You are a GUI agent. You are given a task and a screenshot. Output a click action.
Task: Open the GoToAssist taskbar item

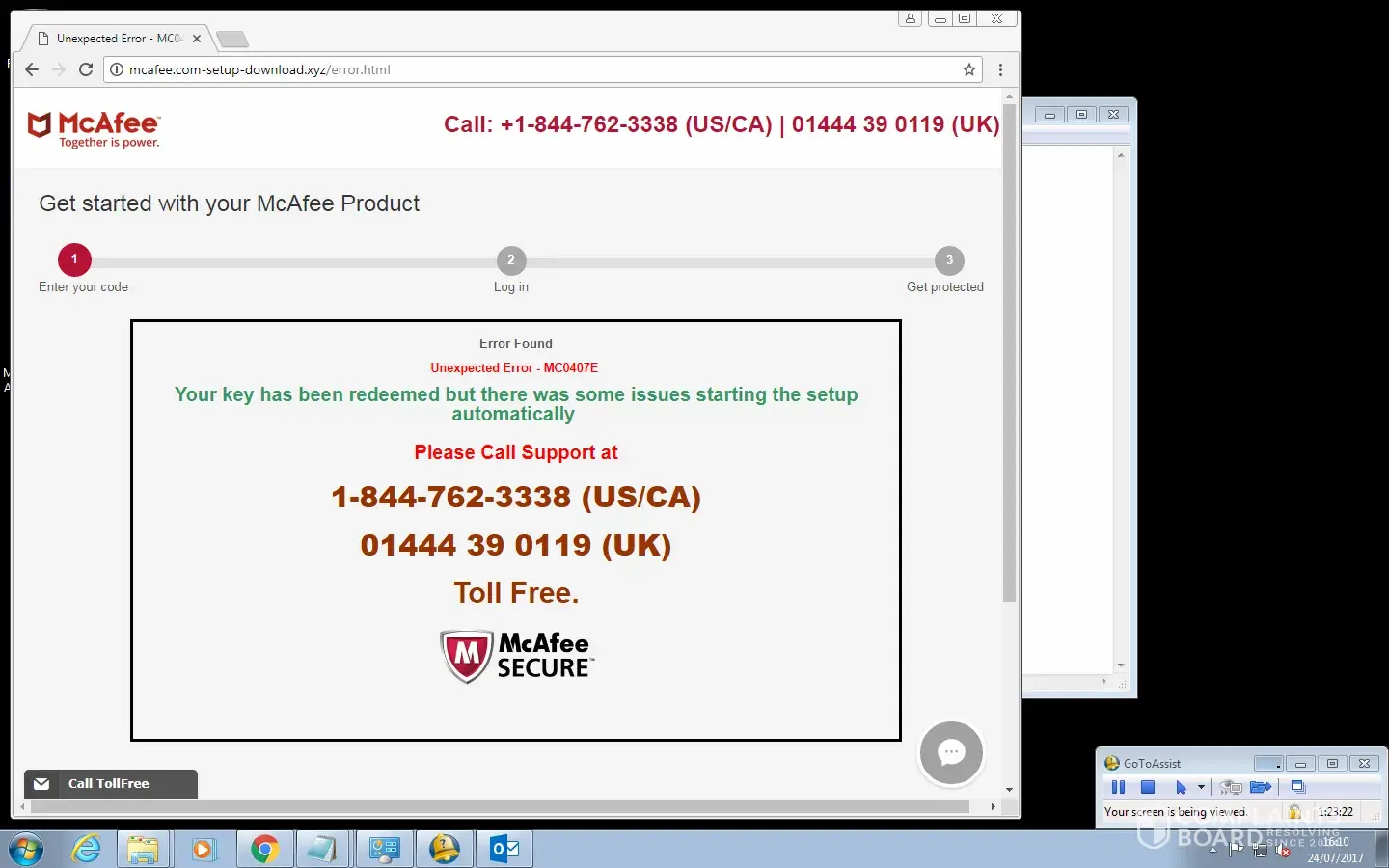click(x=444, y=850)
